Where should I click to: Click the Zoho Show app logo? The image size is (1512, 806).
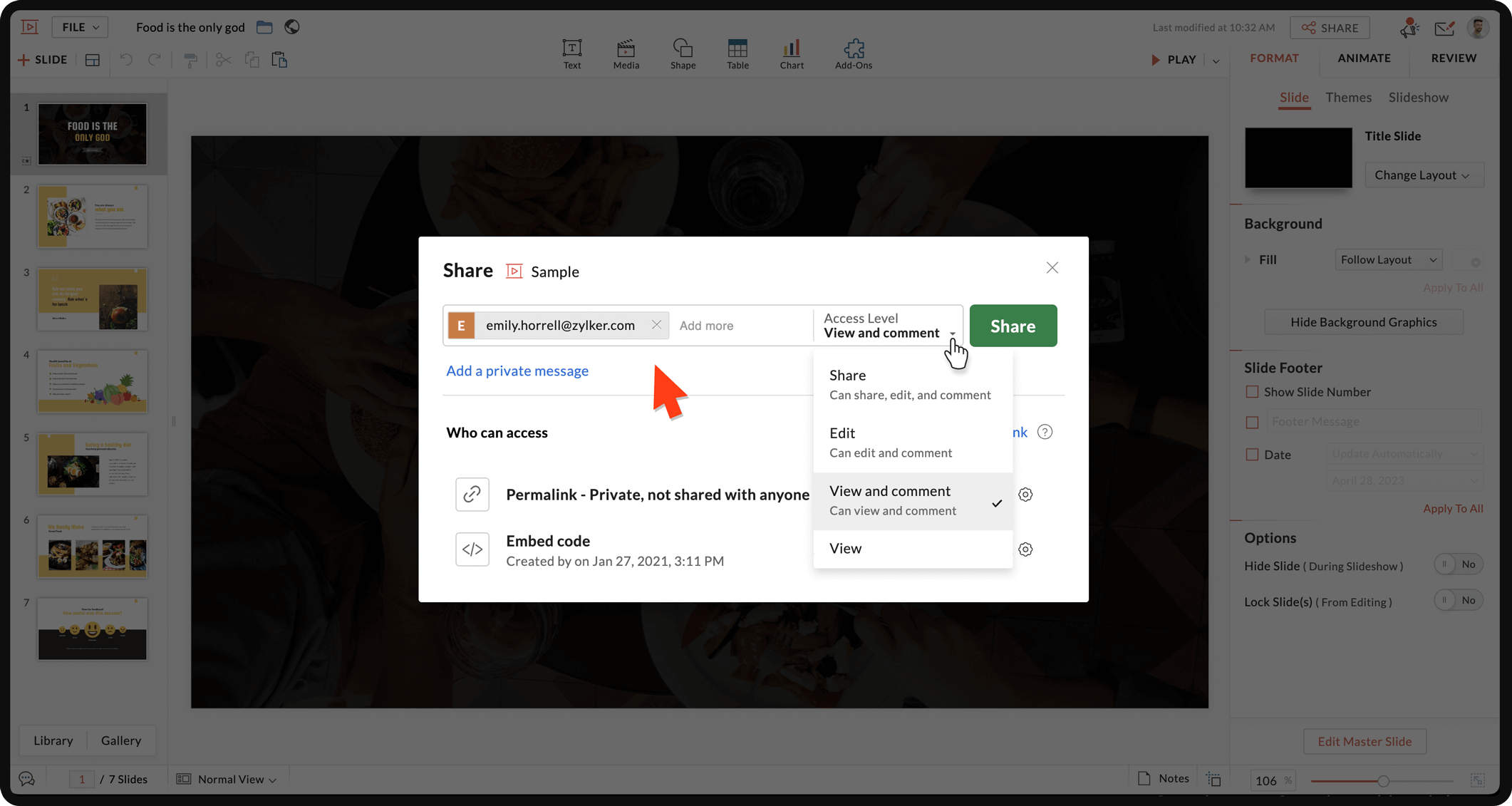click(x=30, y=27)
